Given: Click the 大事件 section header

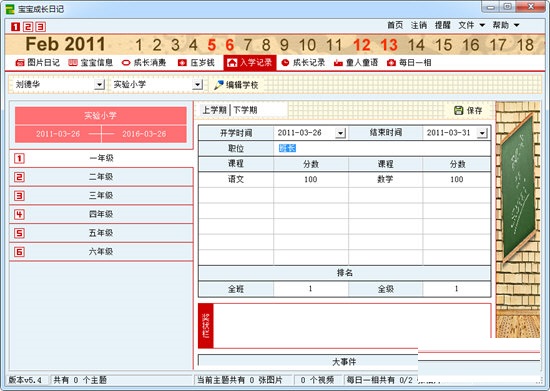Looking at the screenshot, I should tap(344, 362).
